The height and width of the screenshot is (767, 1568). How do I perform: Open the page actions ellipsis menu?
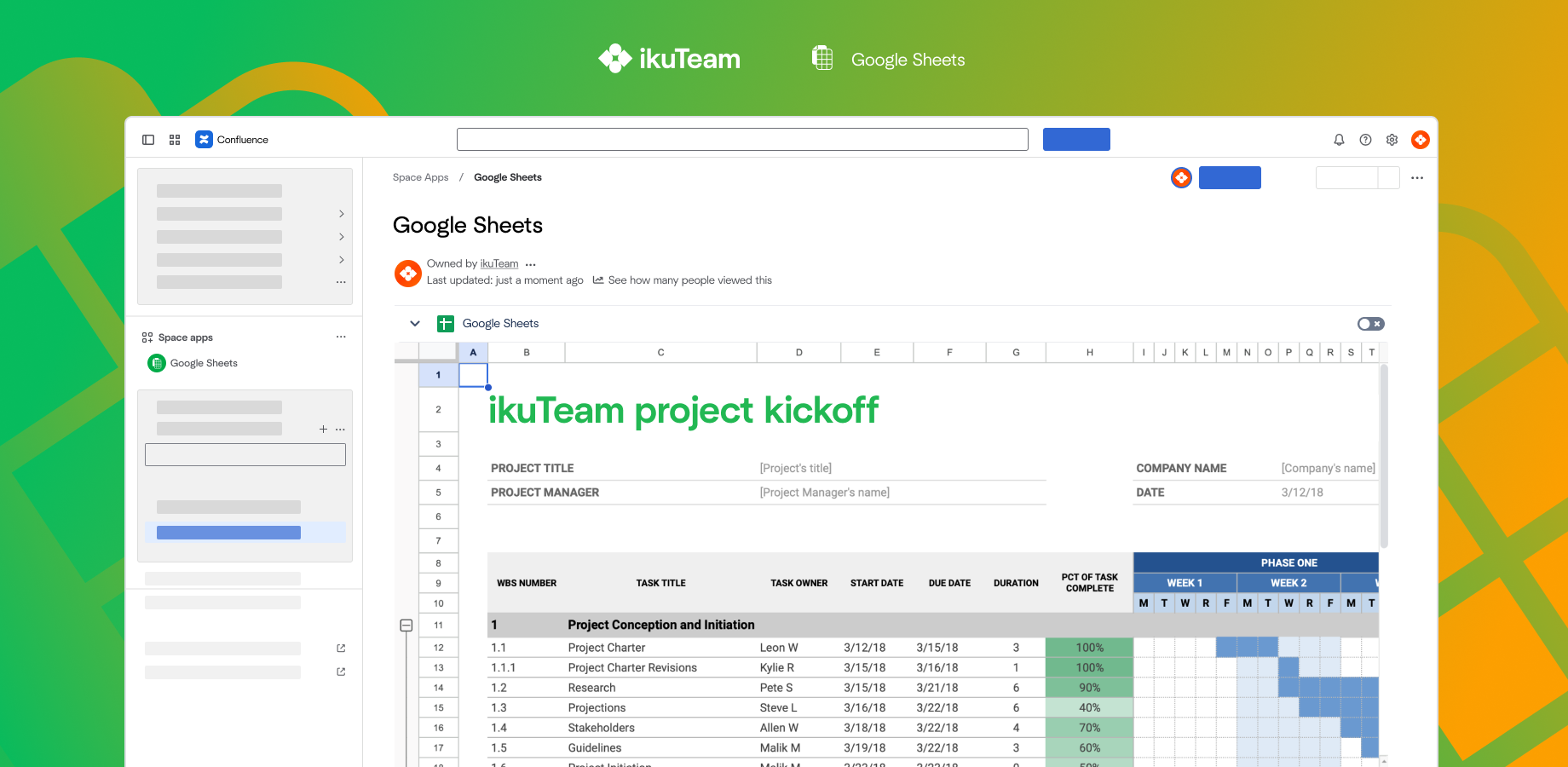(1417, 177)
